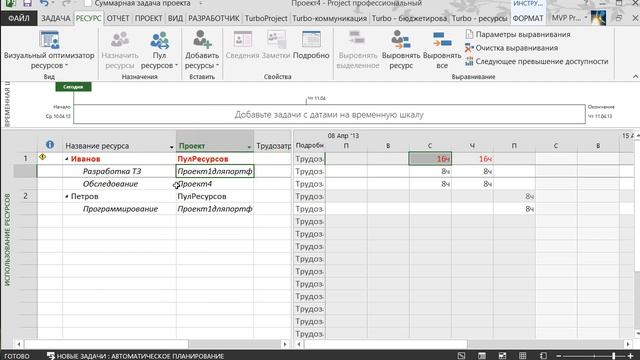Click the Add Resources icon
The width and height of the screenshot is (640, 360).
click(x=202, y=40)
